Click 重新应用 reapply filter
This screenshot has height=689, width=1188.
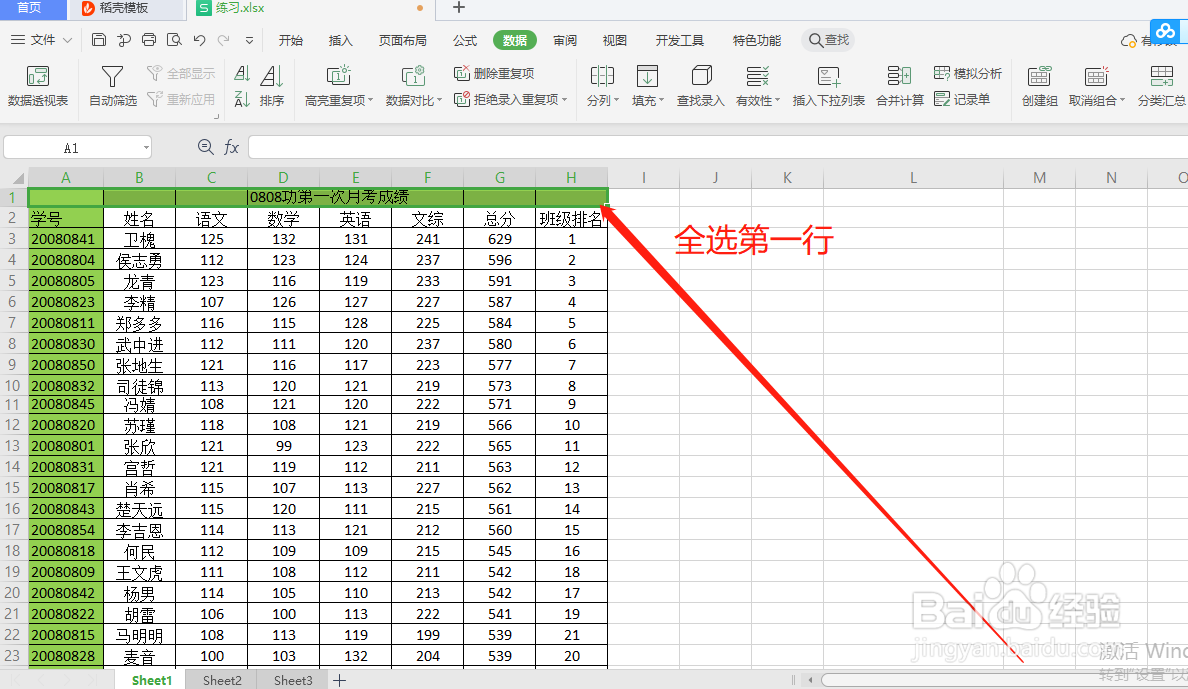tap(181, 99)
